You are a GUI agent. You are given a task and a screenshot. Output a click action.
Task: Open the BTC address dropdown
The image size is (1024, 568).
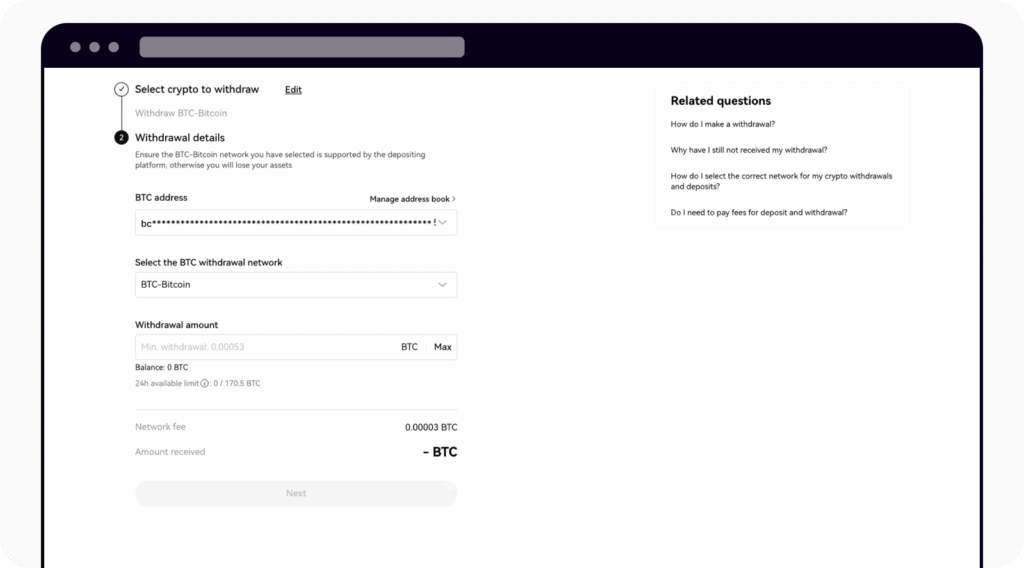point(443,223)
